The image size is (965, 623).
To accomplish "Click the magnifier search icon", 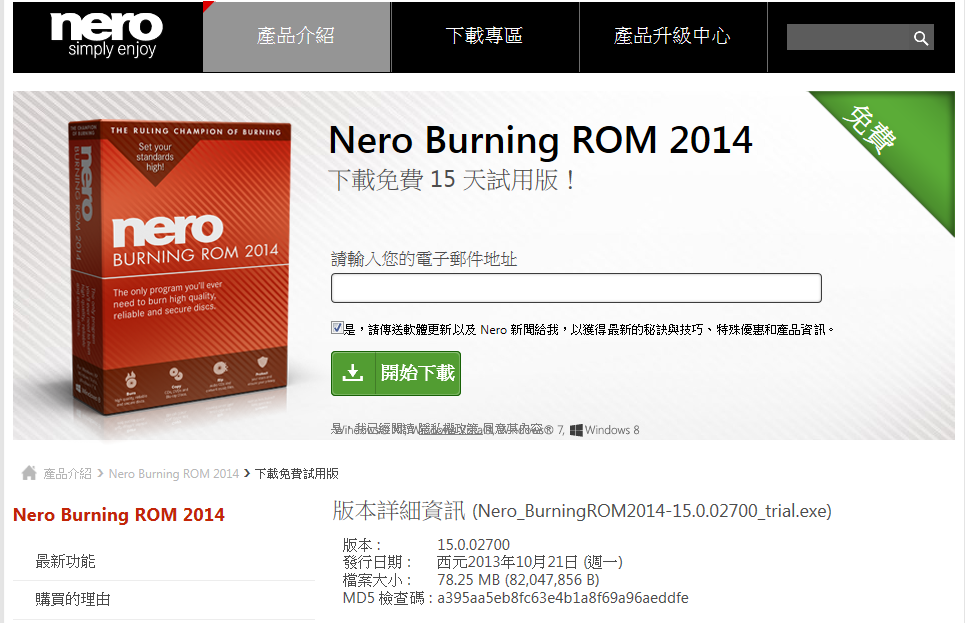I will [921, 38].
